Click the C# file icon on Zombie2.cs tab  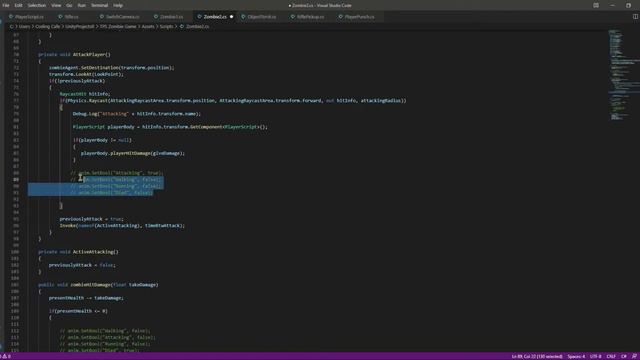pos(199,17)
